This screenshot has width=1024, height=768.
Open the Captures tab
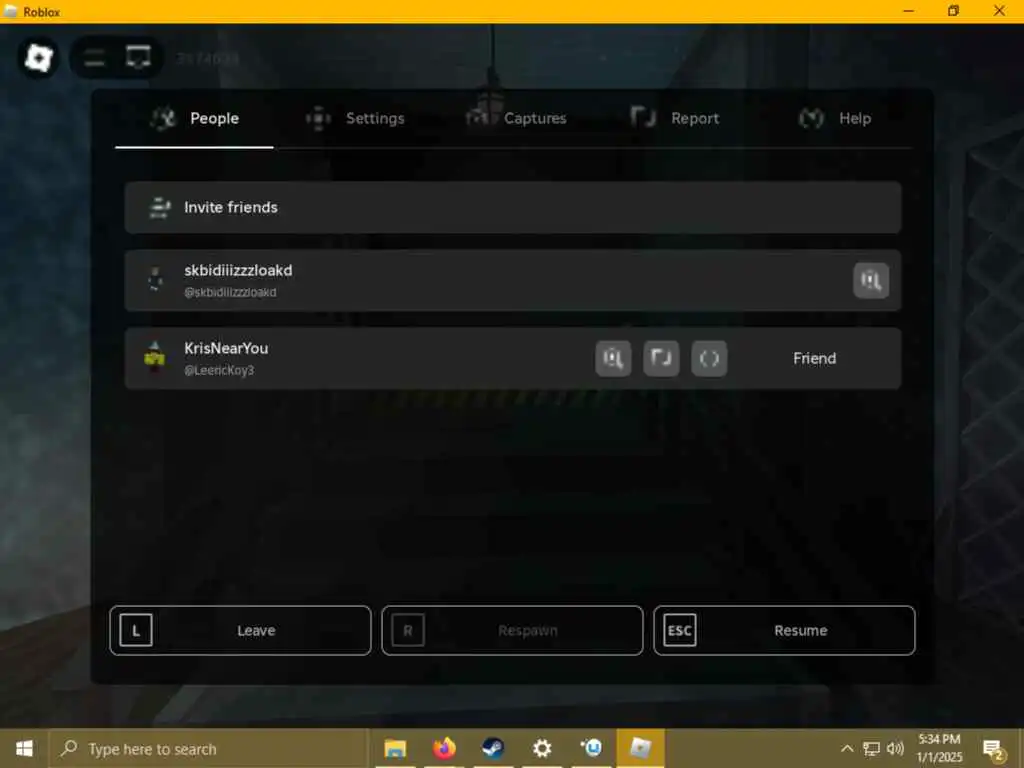tap(517, 118)
